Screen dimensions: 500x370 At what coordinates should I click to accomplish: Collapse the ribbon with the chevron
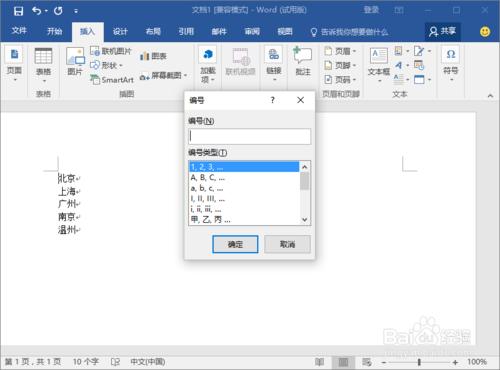coord(490,96)
